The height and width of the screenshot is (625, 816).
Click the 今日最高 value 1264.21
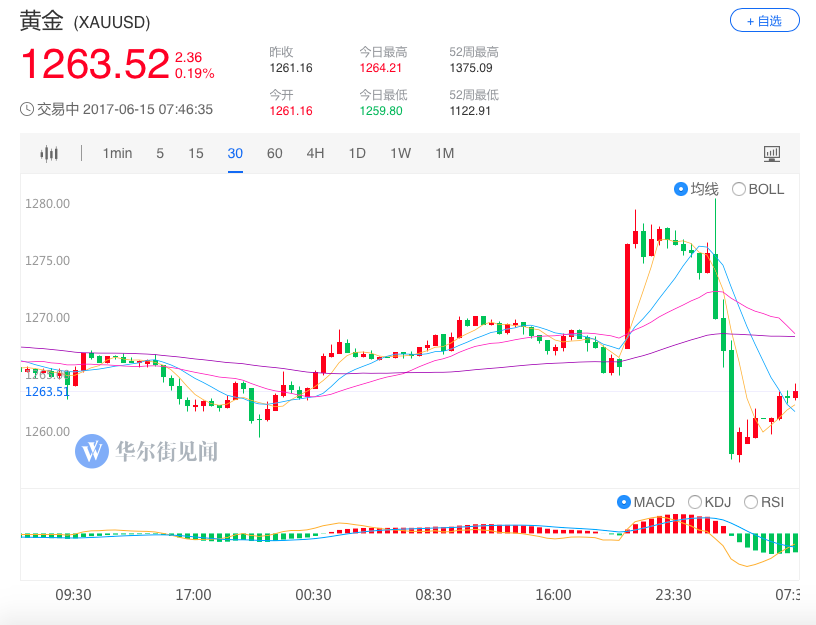pyautogui.click(x=380, y=68)
